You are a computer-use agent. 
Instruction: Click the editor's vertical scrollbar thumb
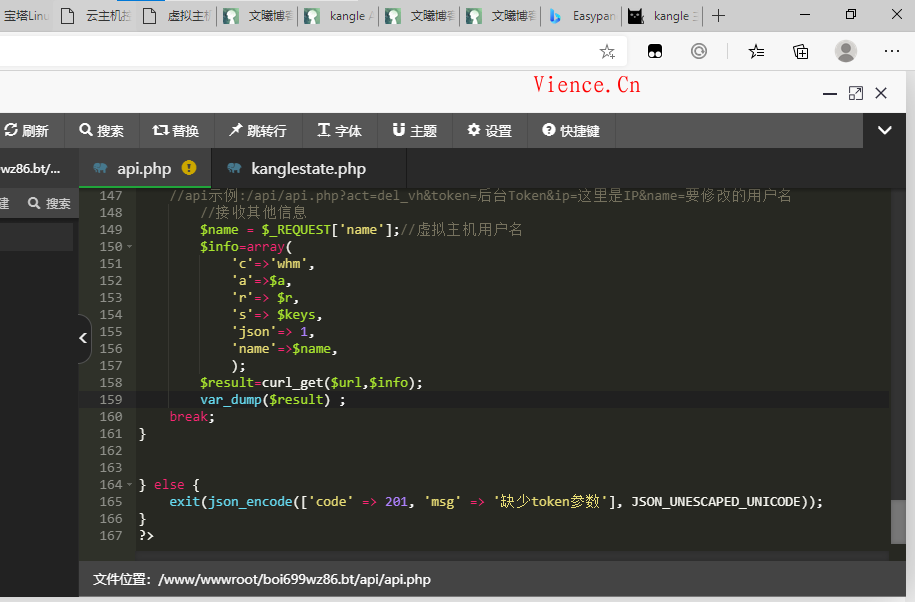coord(897,521)
